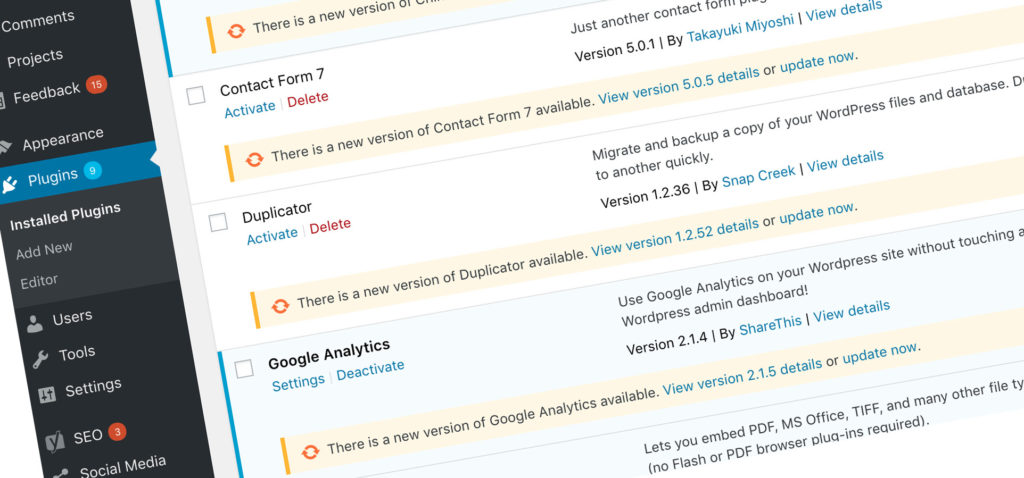Tick the Contact Form 7 checkbox
The image size is (1024, 478).
point(196,95)
